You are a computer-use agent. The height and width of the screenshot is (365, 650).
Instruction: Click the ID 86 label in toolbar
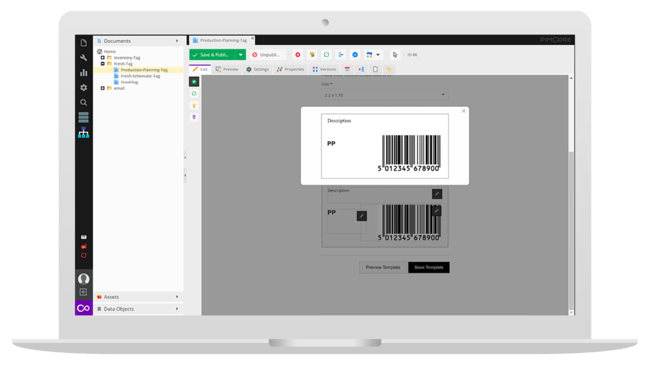tap(412, 55)
